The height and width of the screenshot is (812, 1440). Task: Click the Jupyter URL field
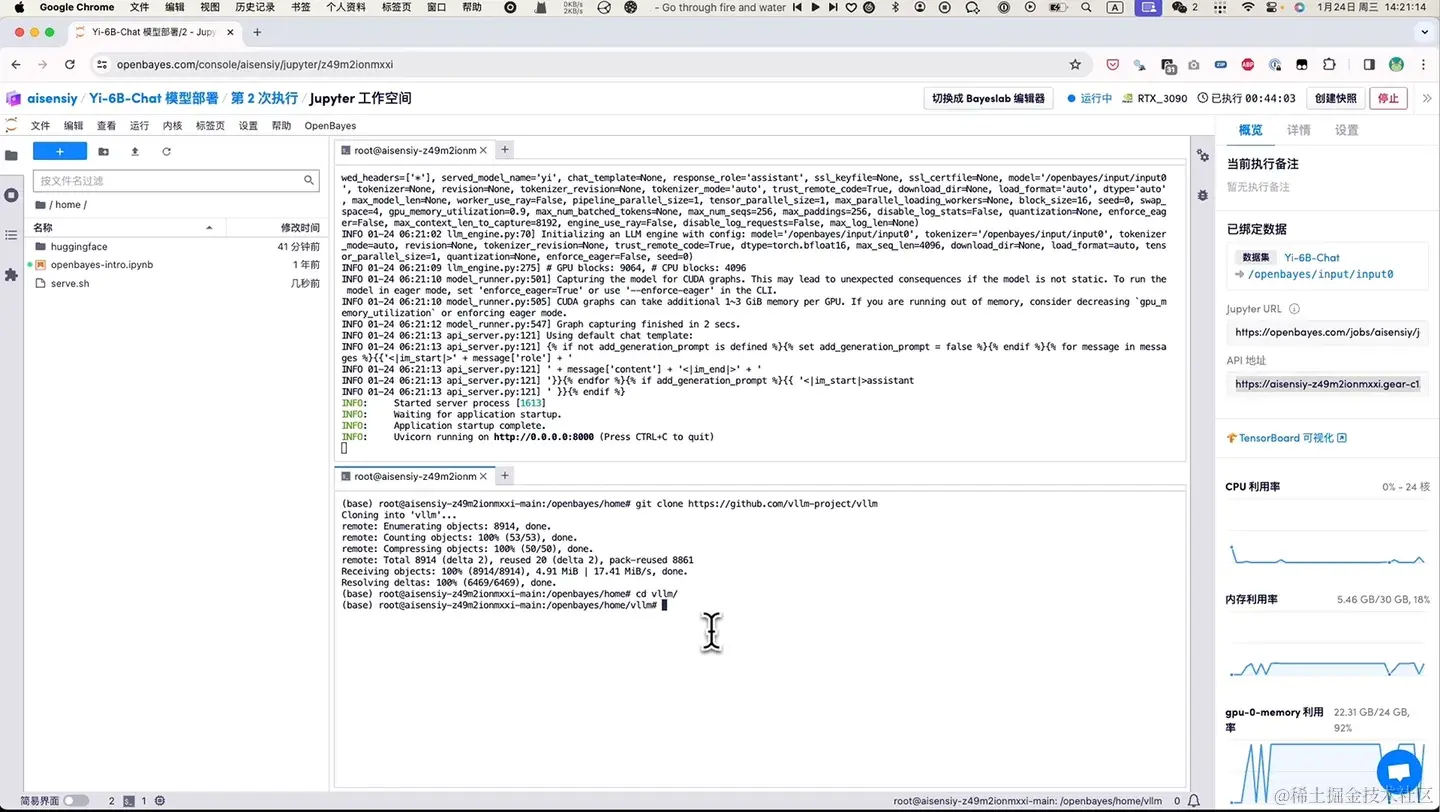pyautogui.click(x=1326, y=332)
